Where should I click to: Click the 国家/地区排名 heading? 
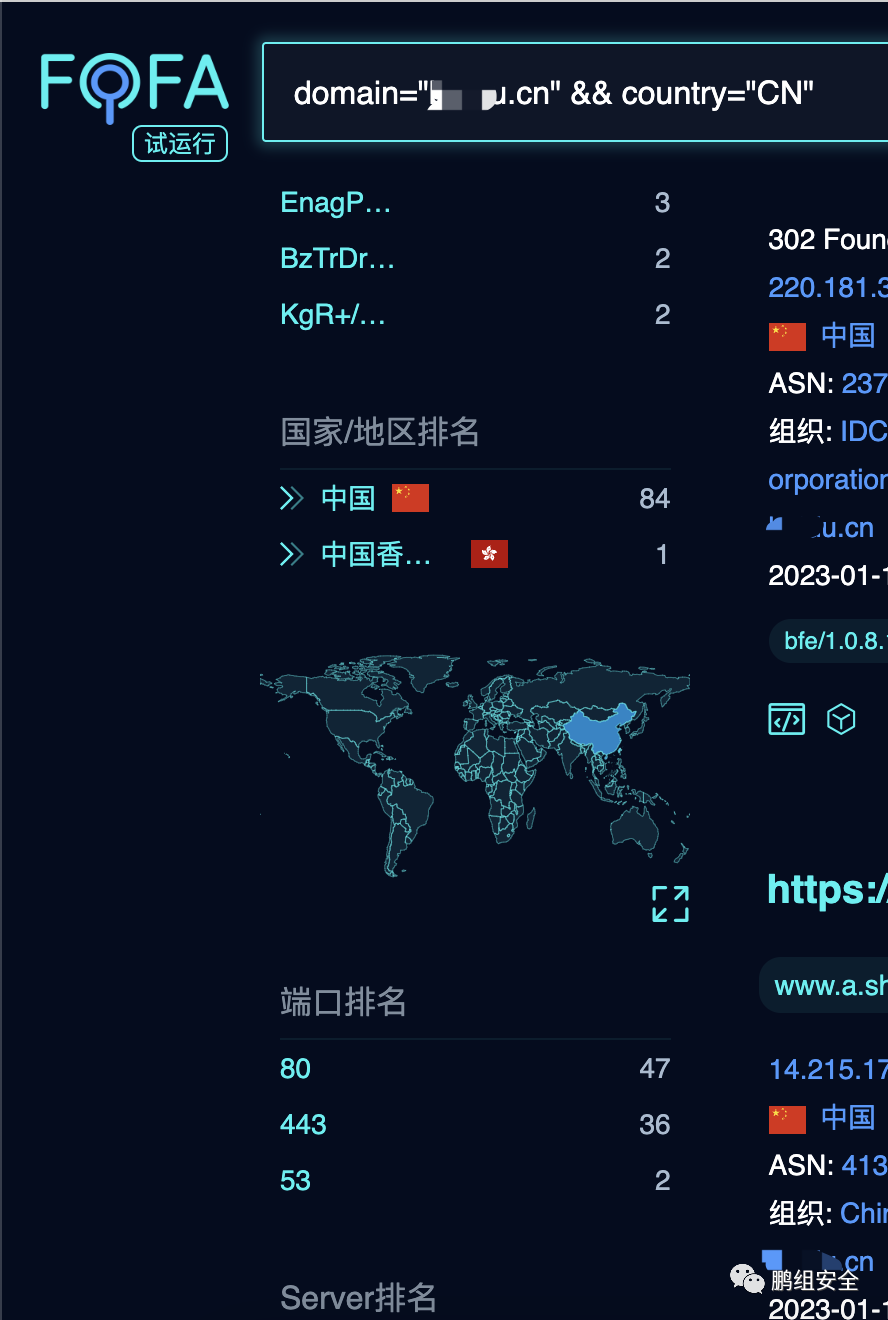tap(380, 432)
